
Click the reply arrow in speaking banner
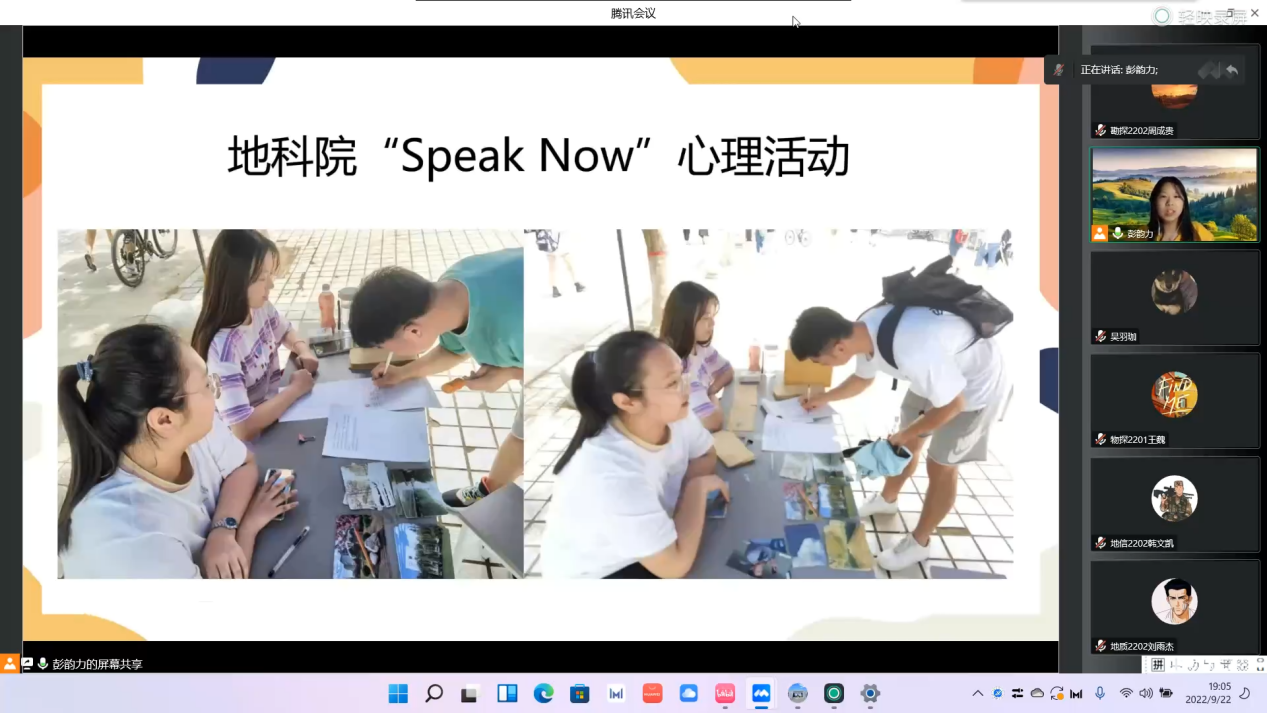[x=1232, y=70]
